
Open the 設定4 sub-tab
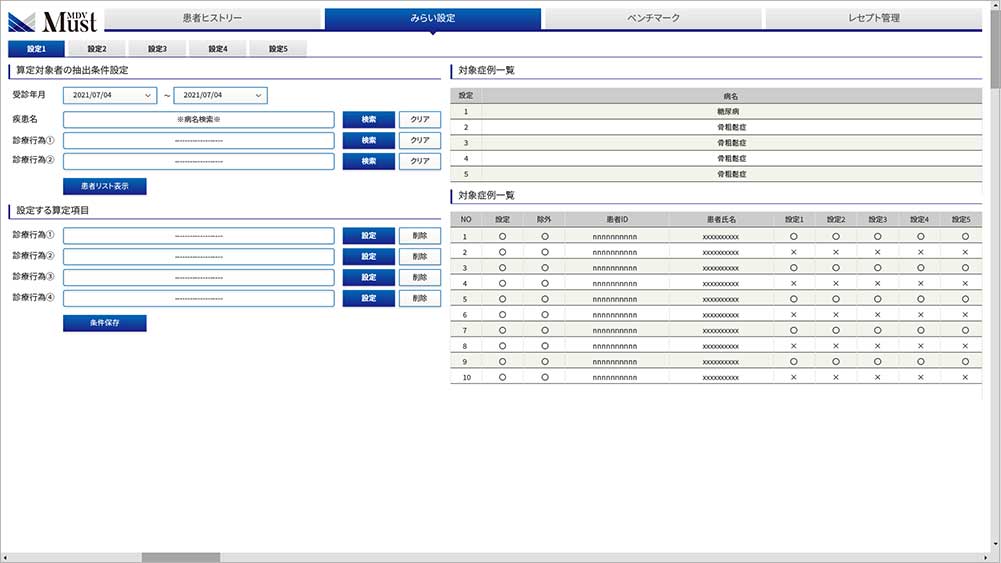218,49
